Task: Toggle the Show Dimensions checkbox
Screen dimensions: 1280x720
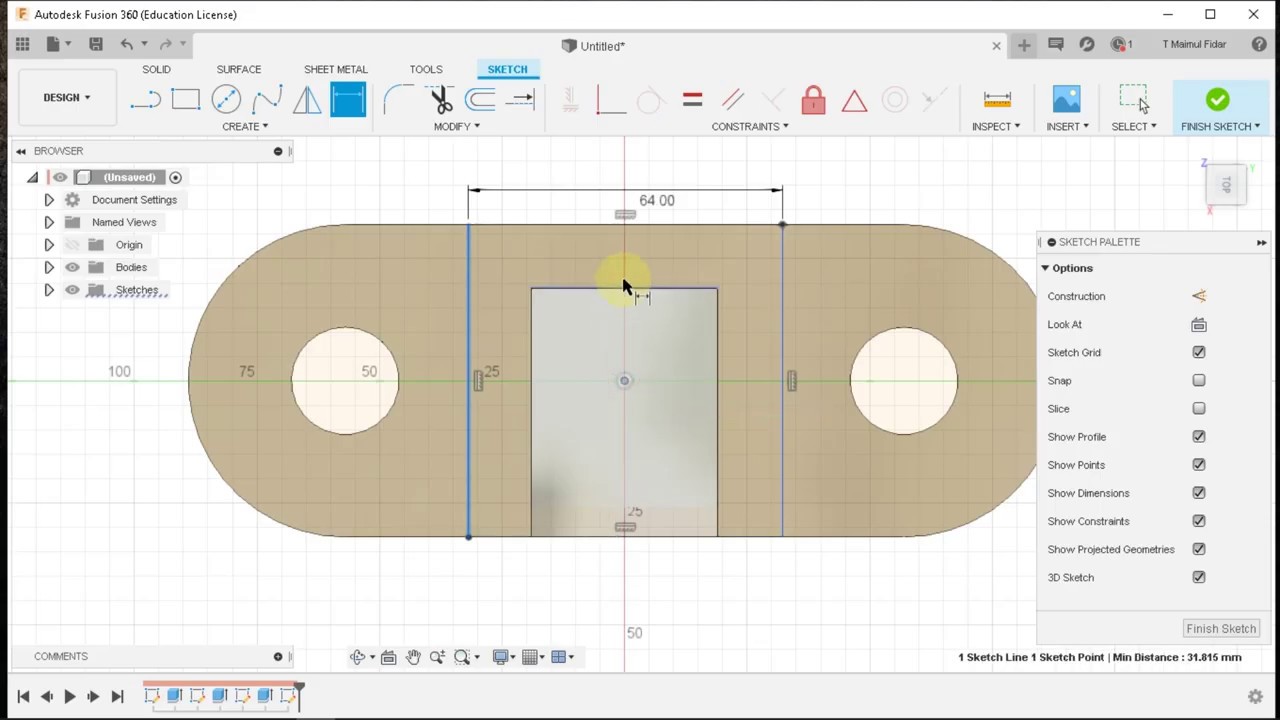Action: pos(1199,492)
